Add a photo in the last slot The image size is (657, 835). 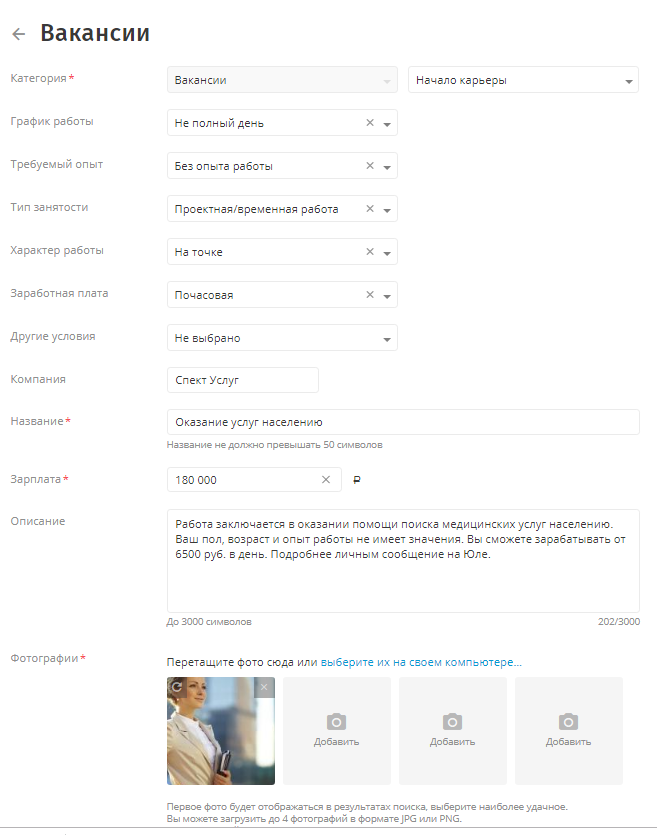(568, 730)
